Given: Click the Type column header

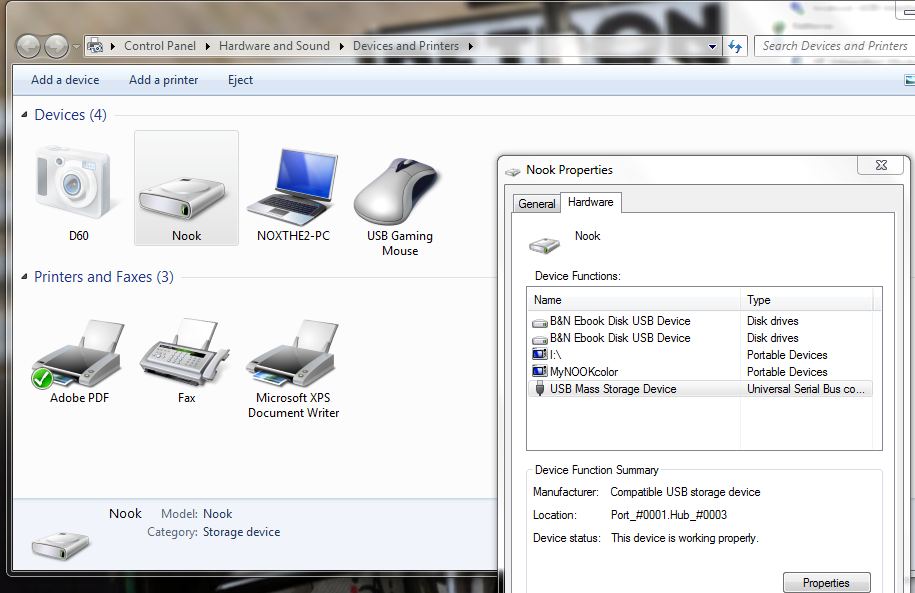Looking at the screenshot, I should point(807,300).
